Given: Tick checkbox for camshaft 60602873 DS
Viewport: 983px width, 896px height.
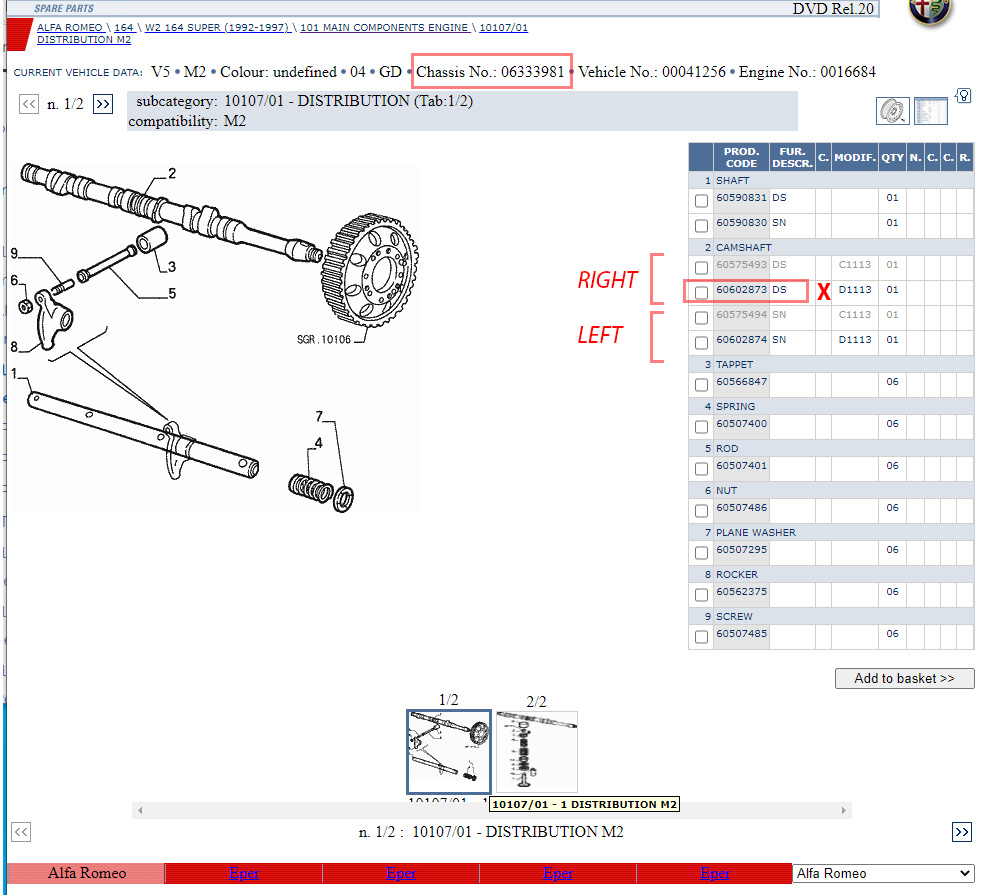Looking at the screenshot, I should click(702, 293).
